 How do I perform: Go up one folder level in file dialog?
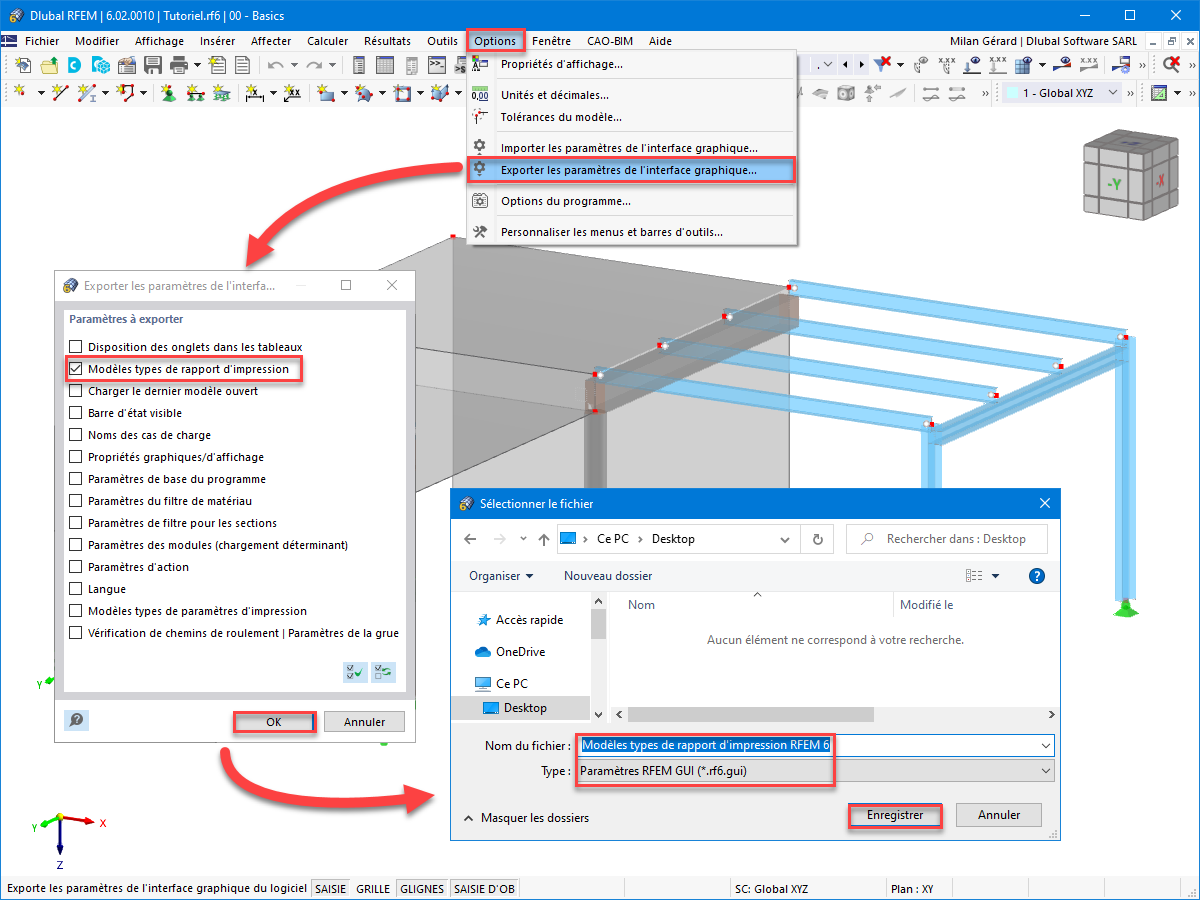544,539
